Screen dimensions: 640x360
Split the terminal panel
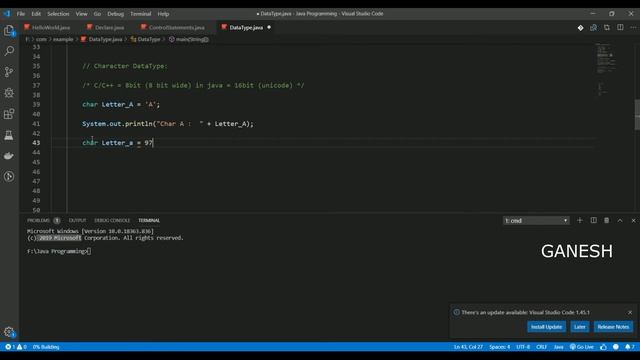(593, 220)
